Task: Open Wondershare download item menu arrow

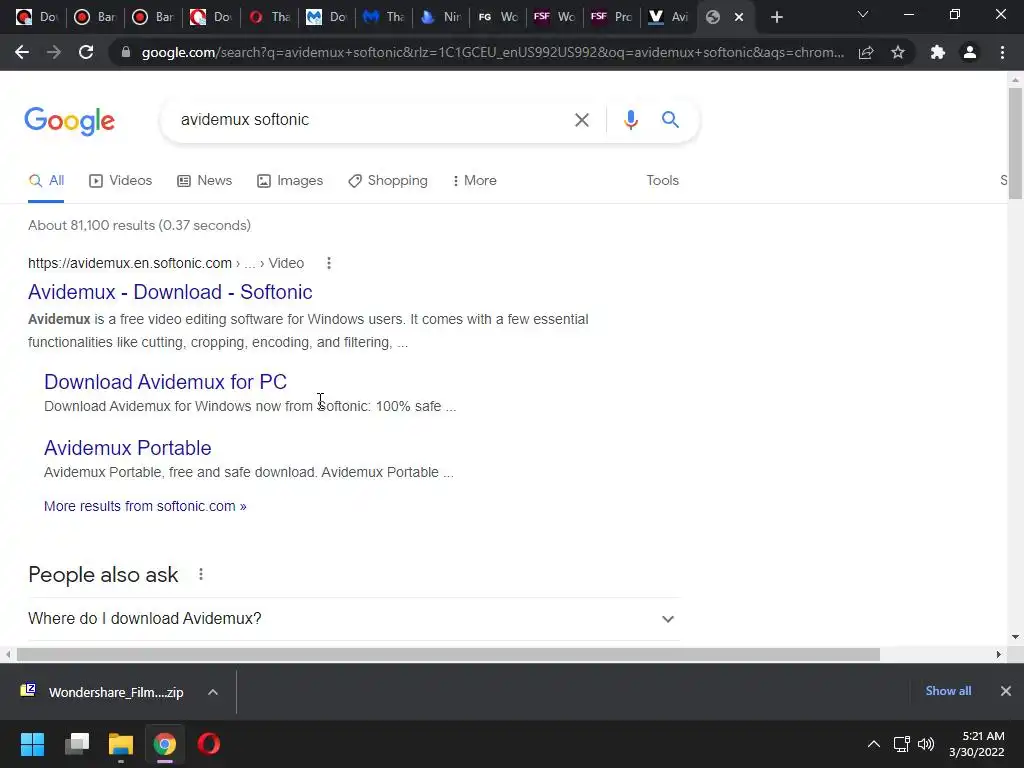Action: coord(213,692)
